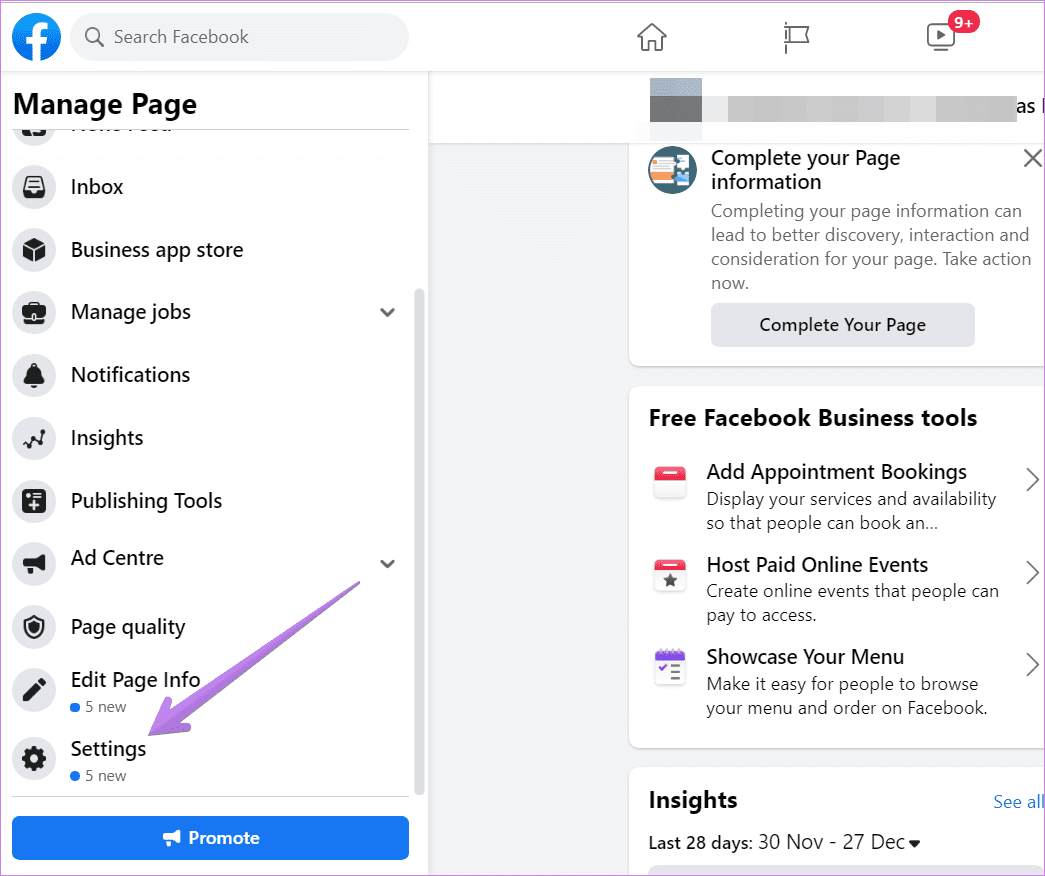Click the See all Insights link
Screen dimensions: 1045x876
coord(1018,802)
